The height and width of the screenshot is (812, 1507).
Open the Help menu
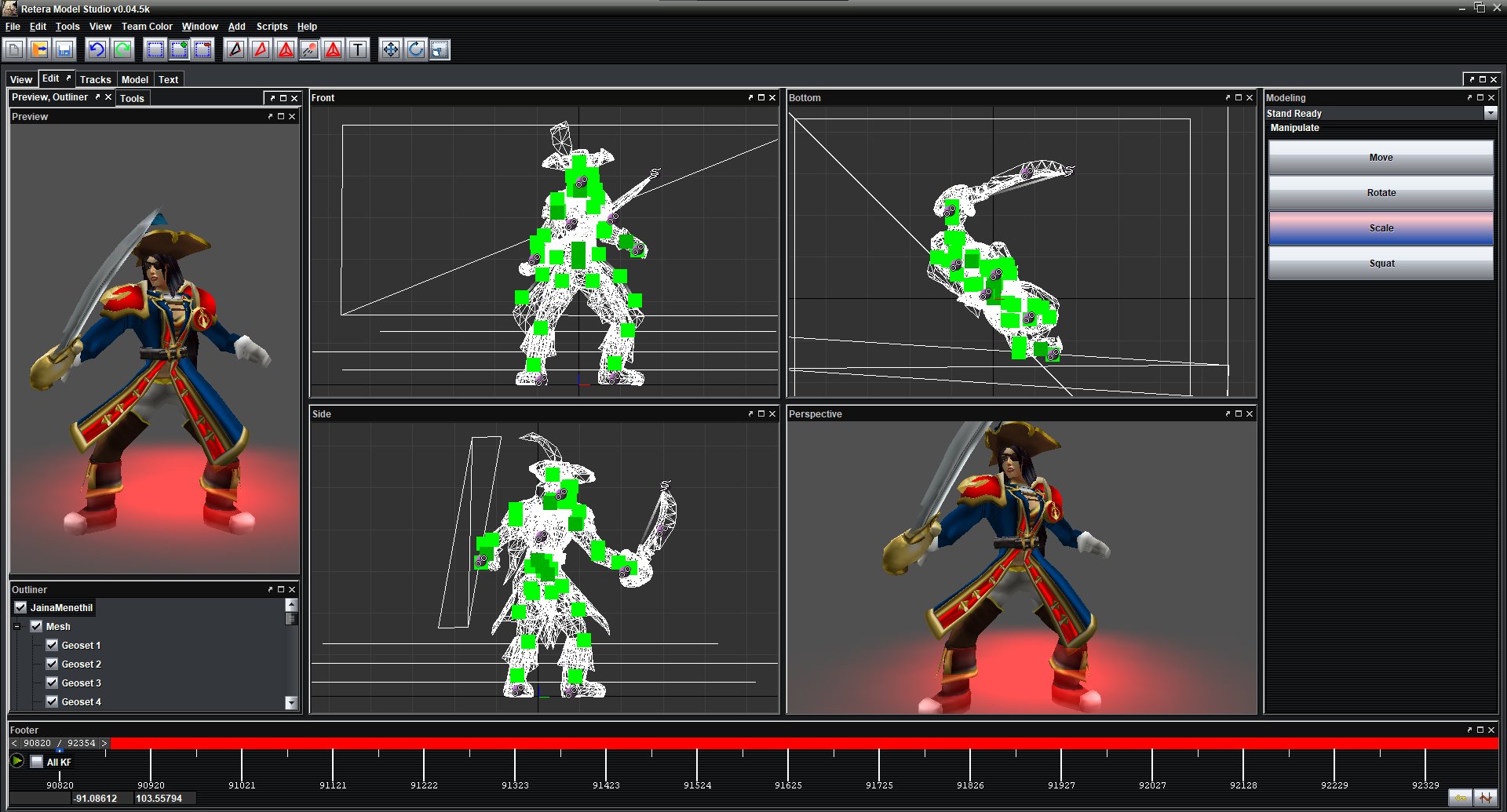307,27
